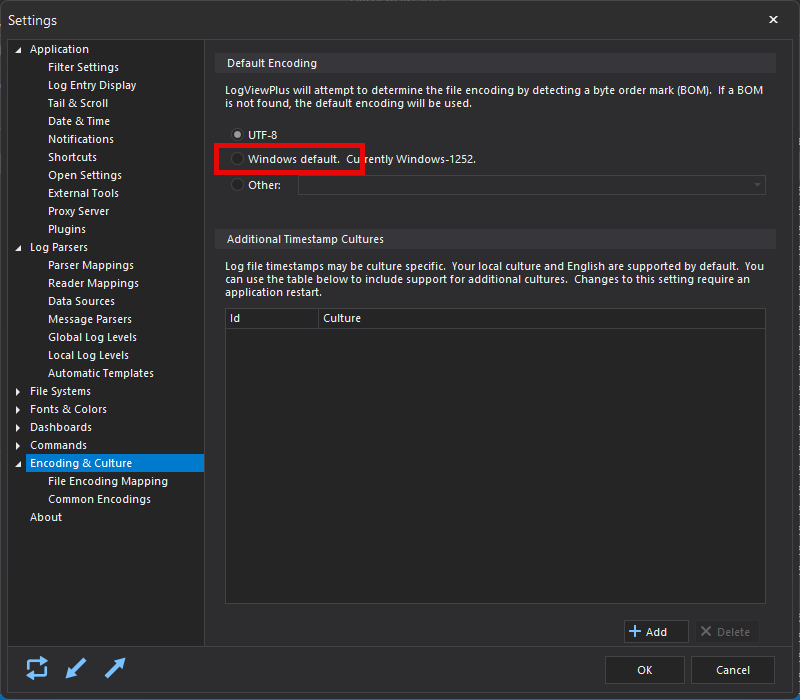Click the import settings down-left arrow icon

[76, 668]
